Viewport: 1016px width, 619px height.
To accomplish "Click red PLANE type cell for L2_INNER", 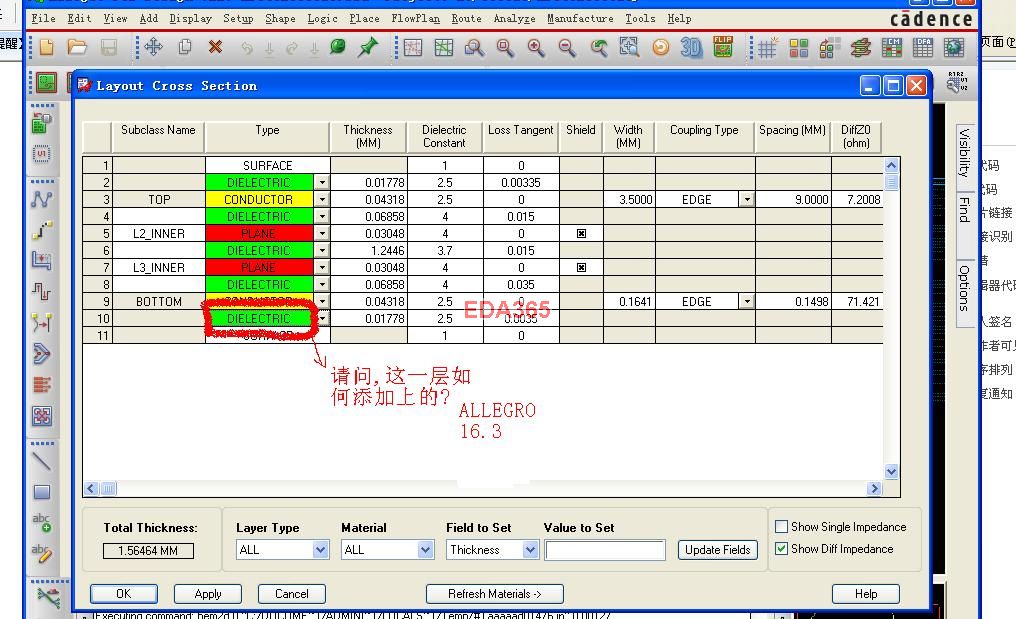I will coord(259,233).
